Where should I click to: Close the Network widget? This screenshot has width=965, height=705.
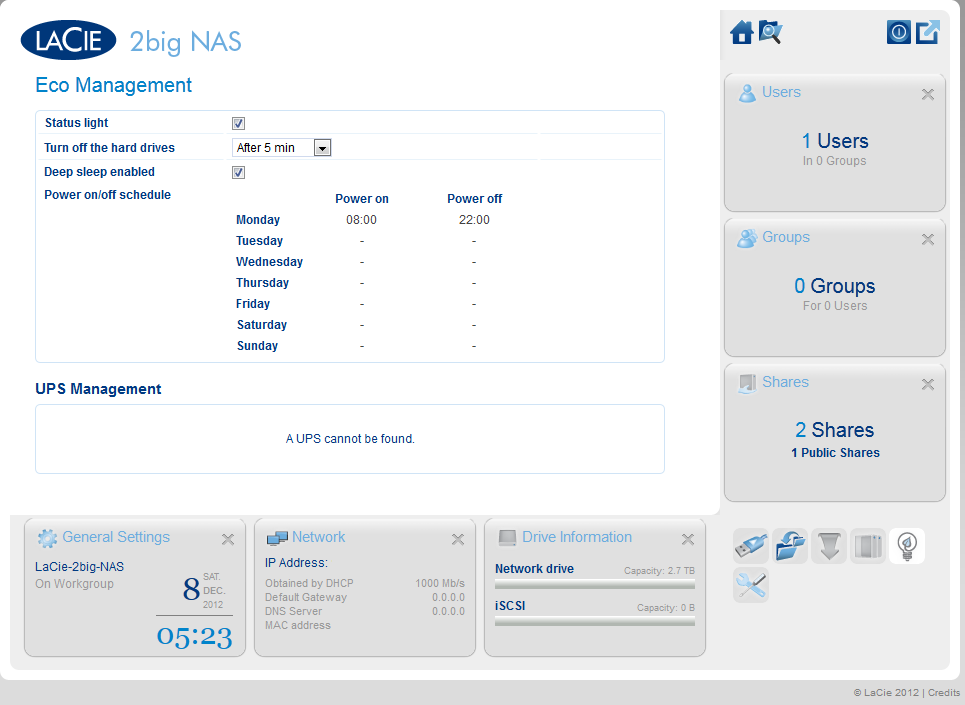click(x=458, y=540)
